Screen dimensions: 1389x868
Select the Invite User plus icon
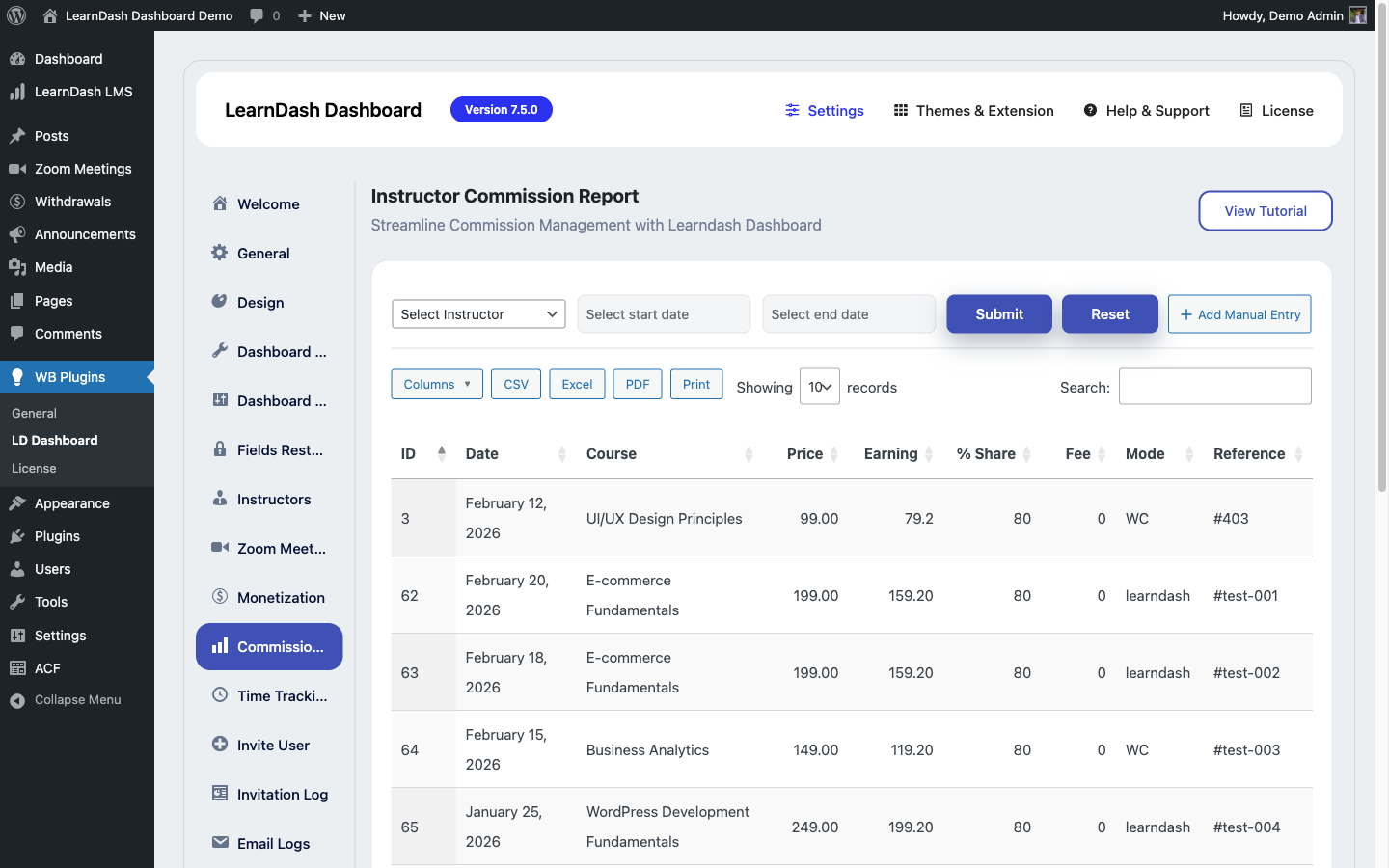click(220, 745)
